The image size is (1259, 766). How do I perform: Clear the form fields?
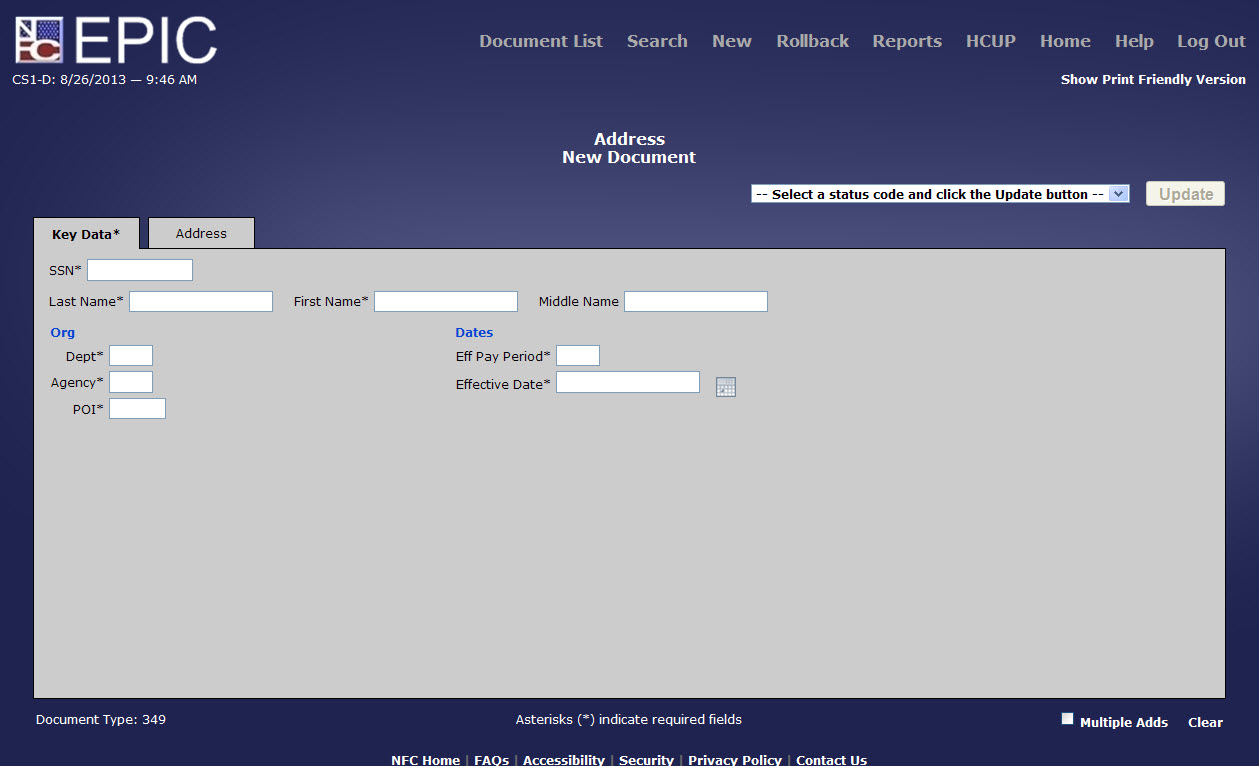pos(1205,722)
